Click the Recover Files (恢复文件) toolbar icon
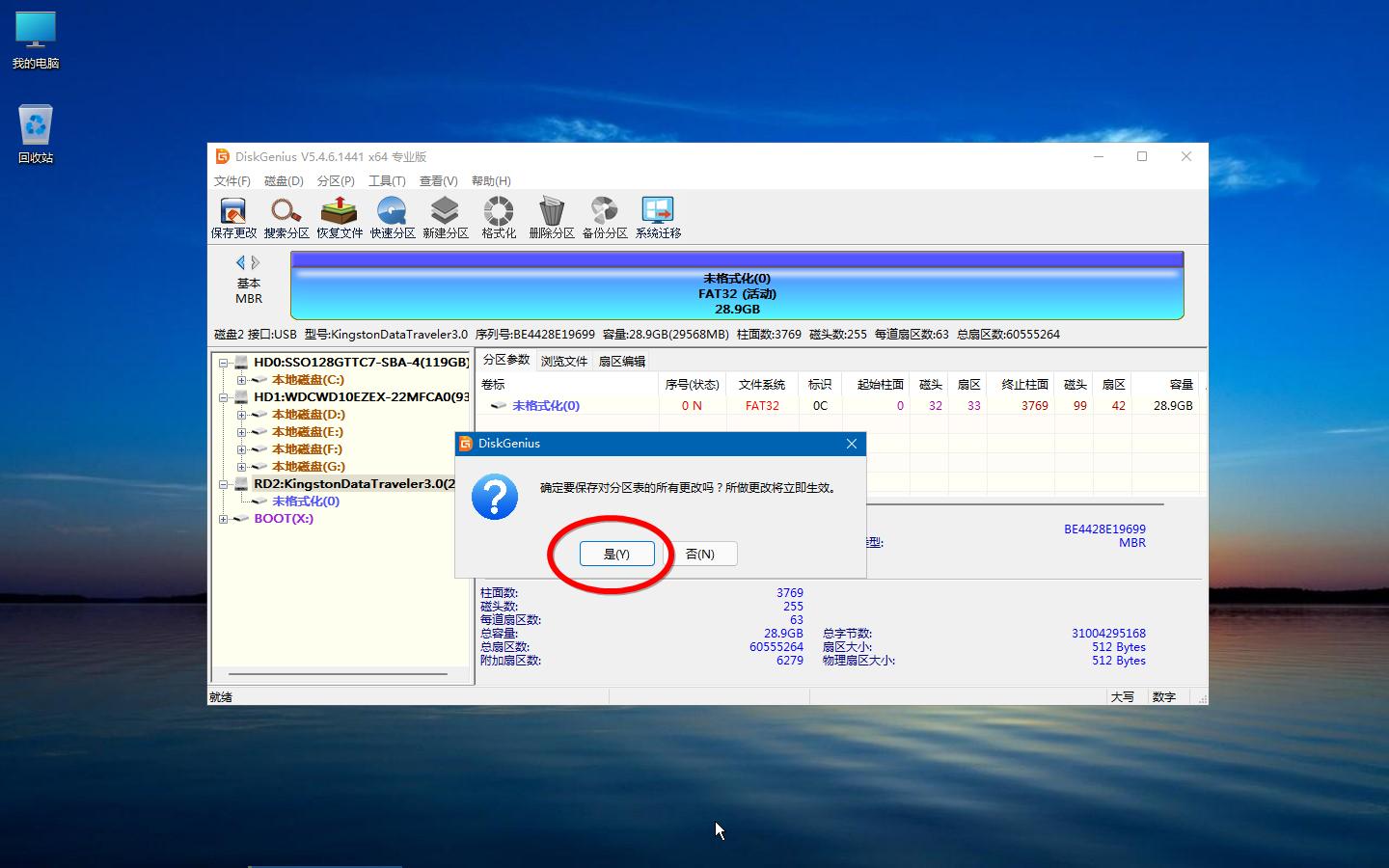1389x868 pixels. tap(340, 218)
